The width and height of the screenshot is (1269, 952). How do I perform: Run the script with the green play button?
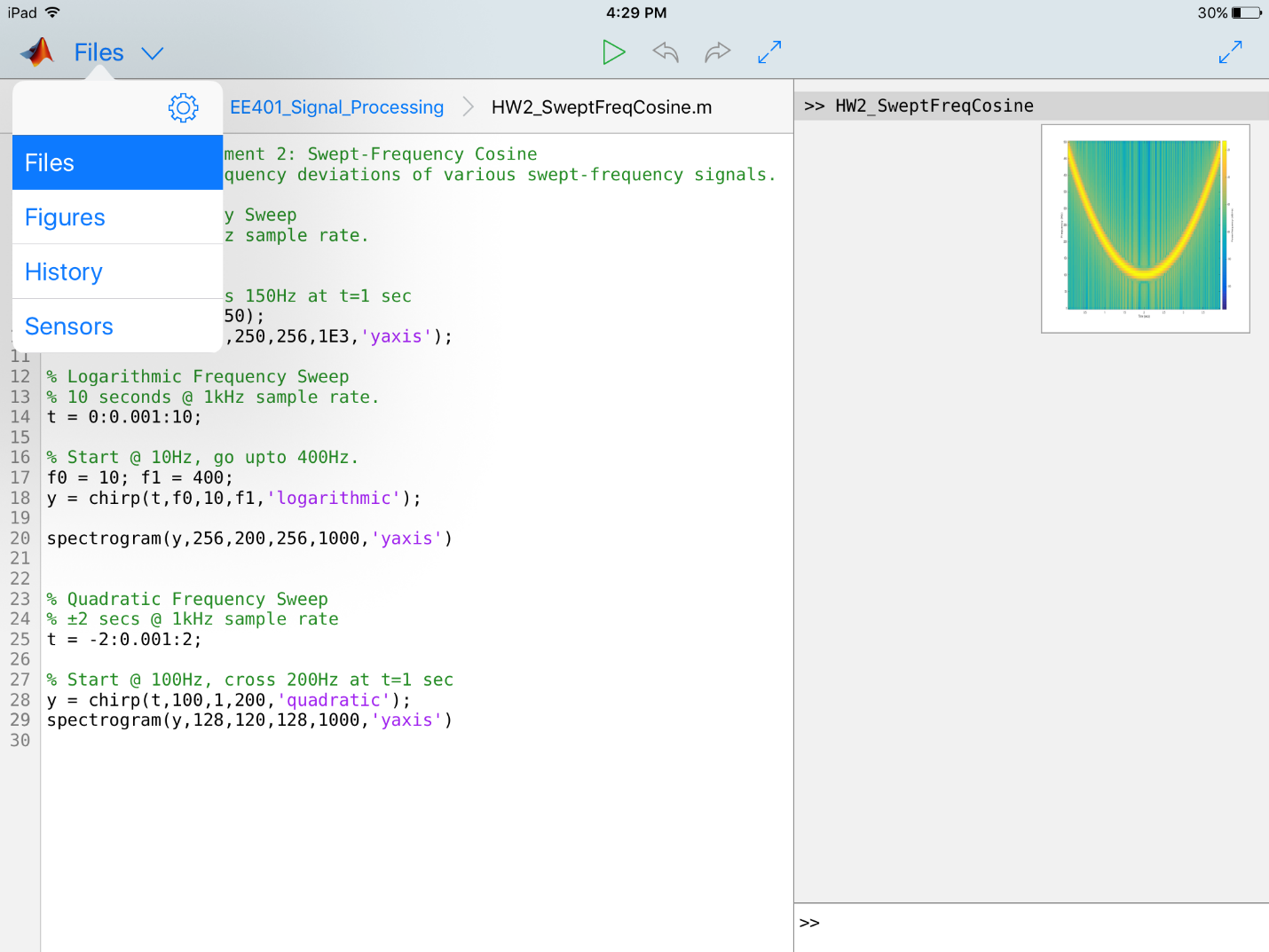pos(613,52)
